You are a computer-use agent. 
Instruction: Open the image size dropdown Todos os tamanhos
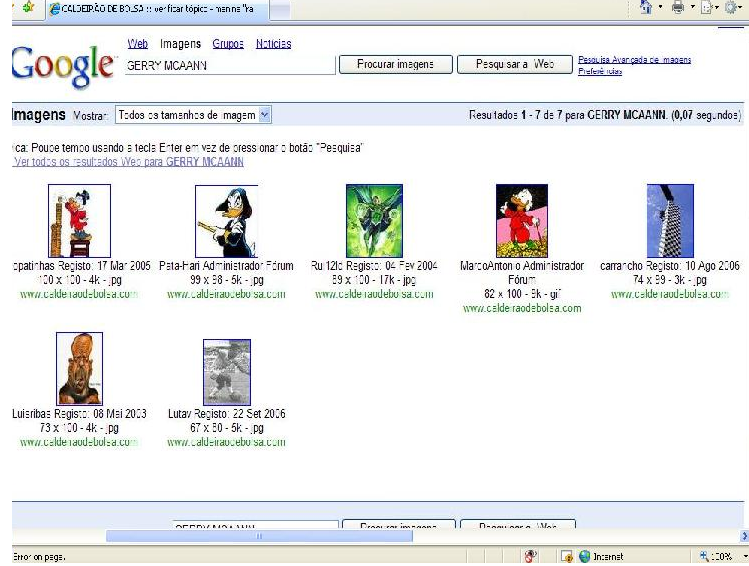tap(193, 115)
